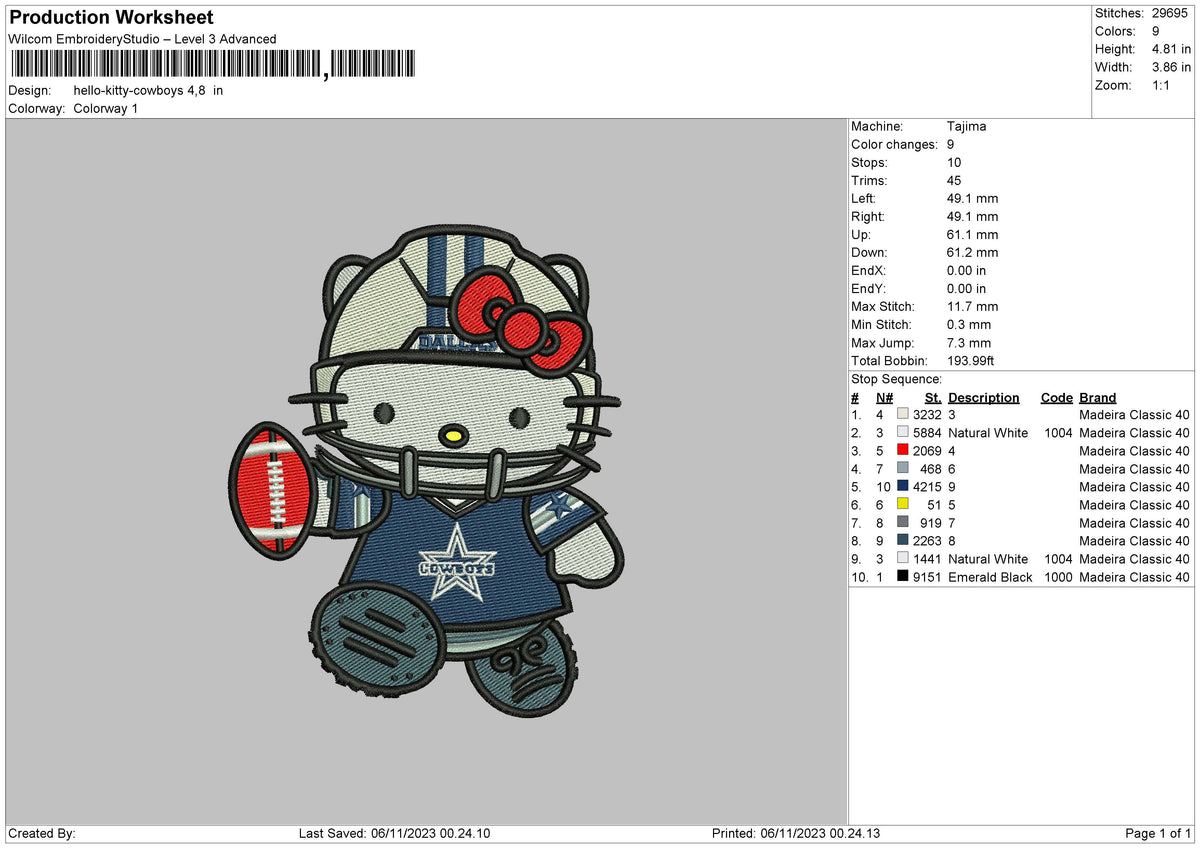The height and width of the screenshot is (848, 1200).
Task: Click 'Natural White' in stop row 9
Action: [x=988, y=559]
